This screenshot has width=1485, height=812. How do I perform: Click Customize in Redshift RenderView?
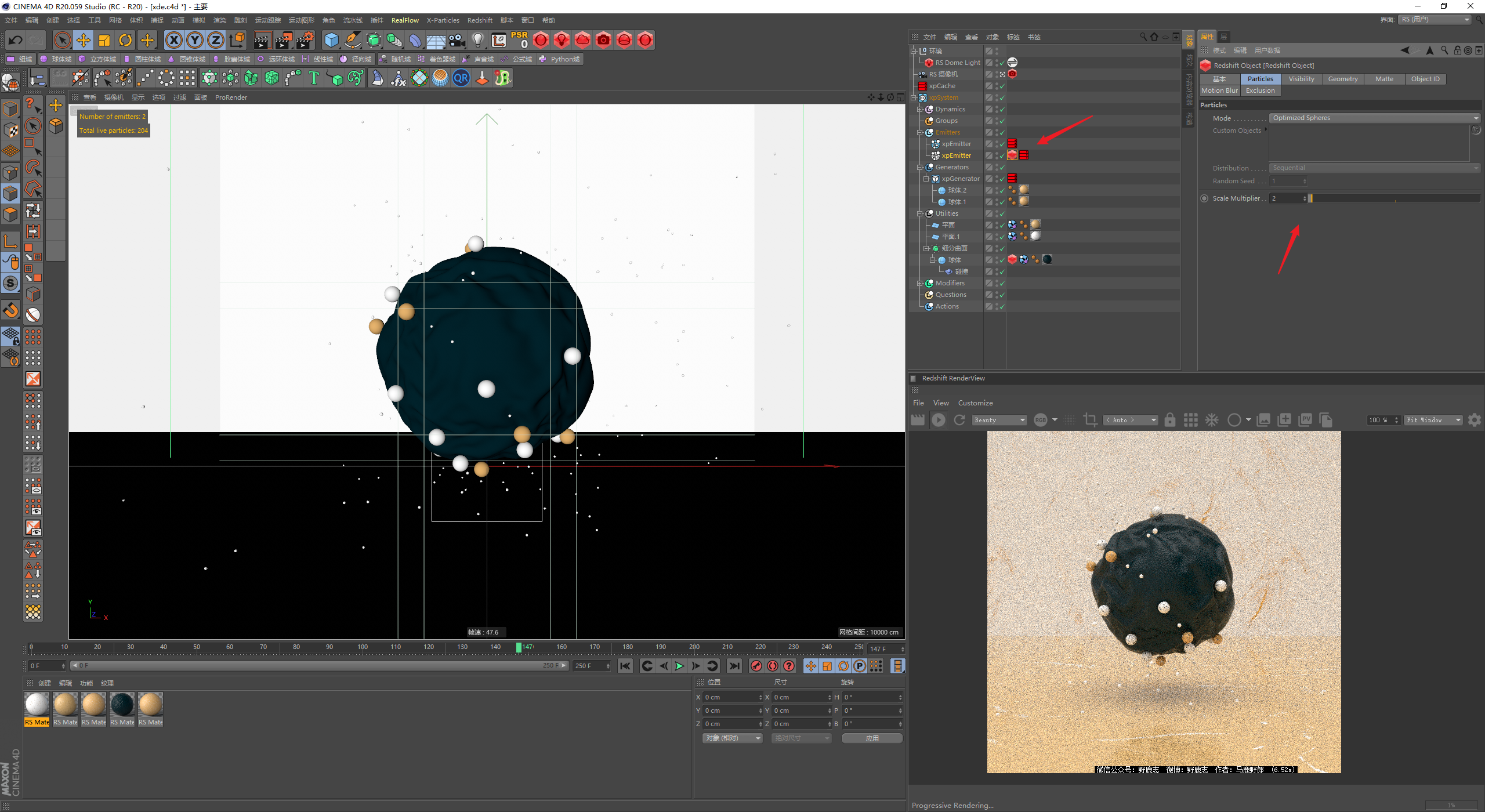pos(975,403)
